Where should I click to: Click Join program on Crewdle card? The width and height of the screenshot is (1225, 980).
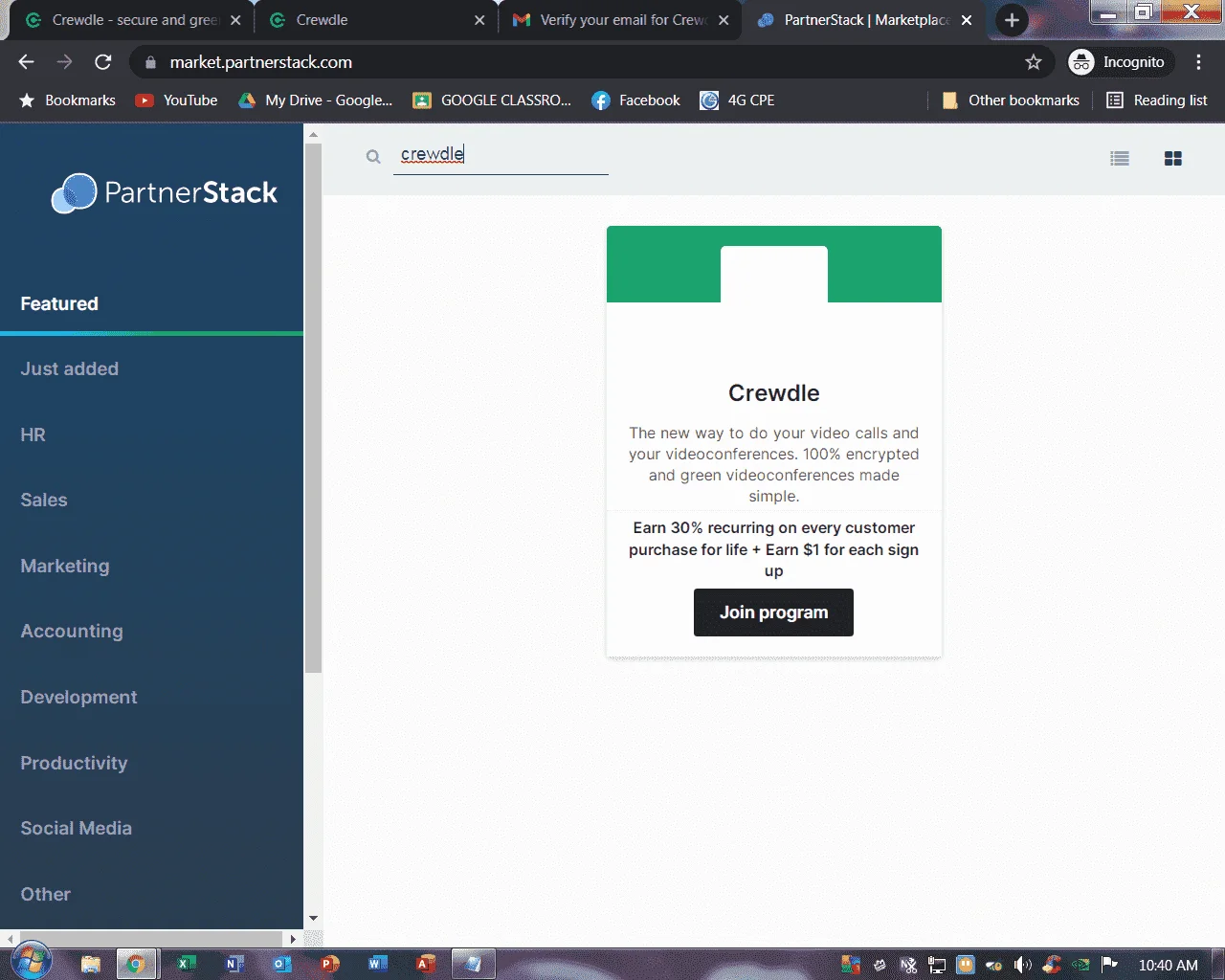click(773, 612)
